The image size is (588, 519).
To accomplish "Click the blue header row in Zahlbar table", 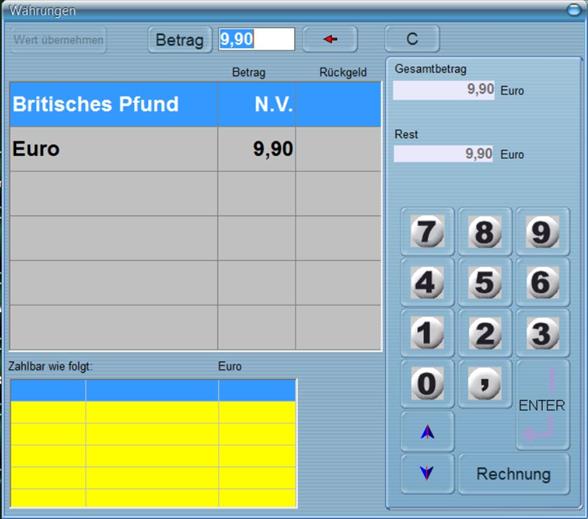I will coord(153,390).
